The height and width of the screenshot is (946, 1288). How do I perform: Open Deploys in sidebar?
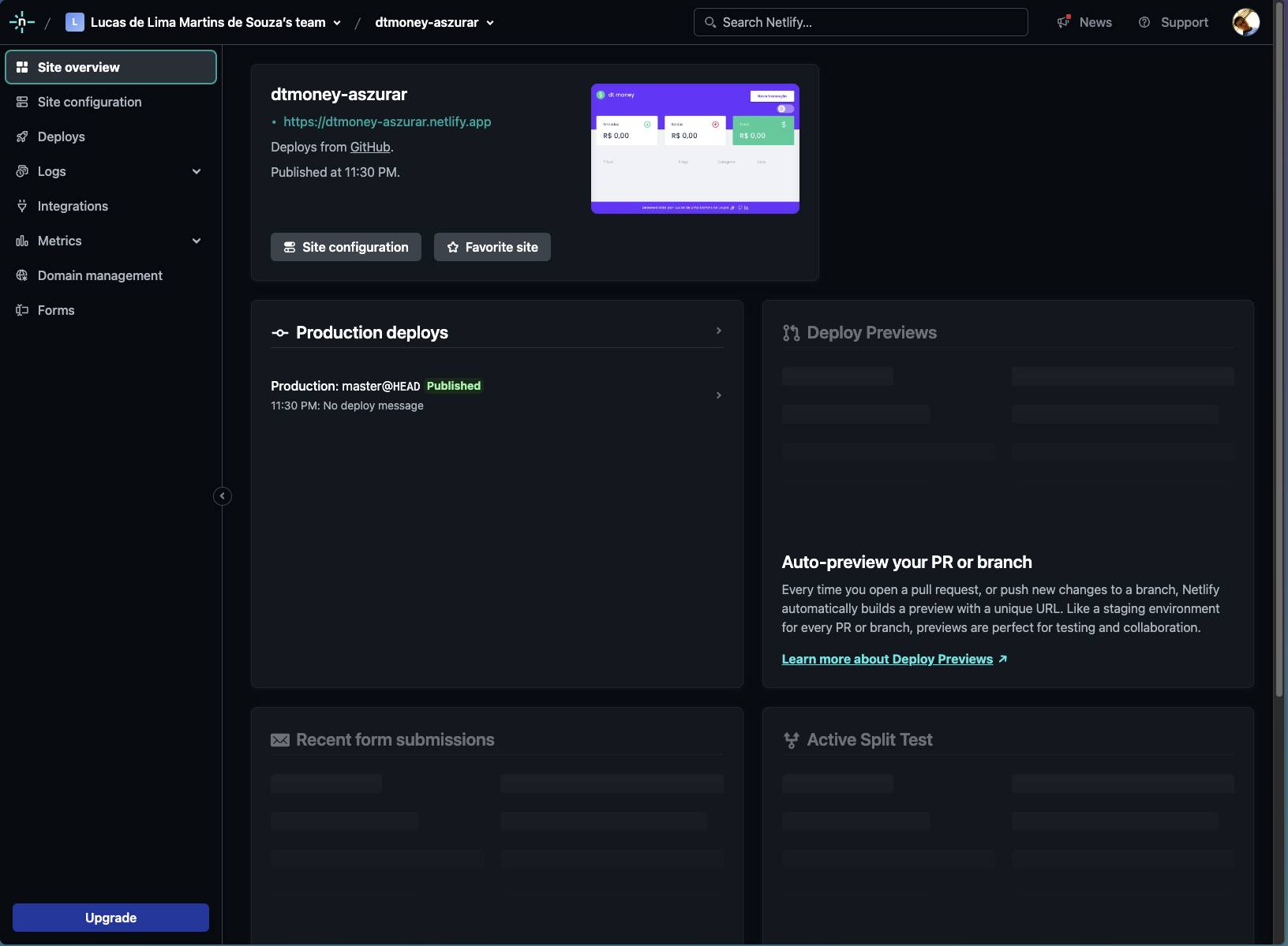(110, 136)
